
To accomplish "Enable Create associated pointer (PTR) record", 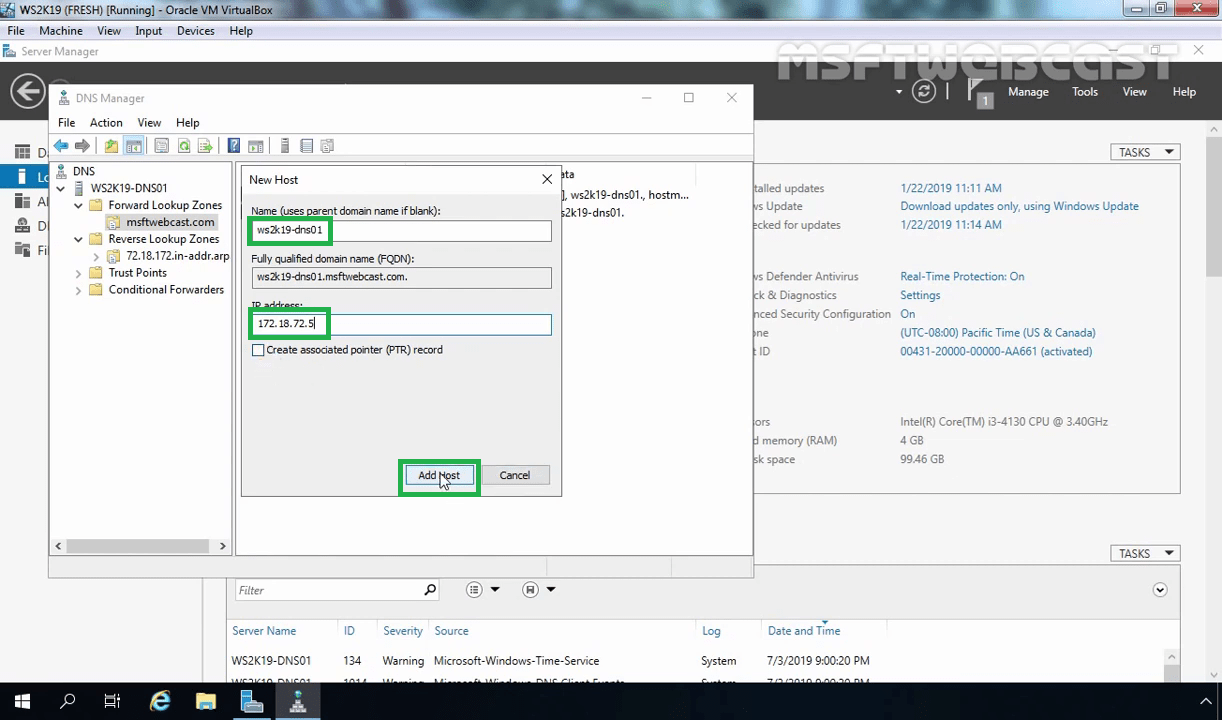I will tap(258, 350).
